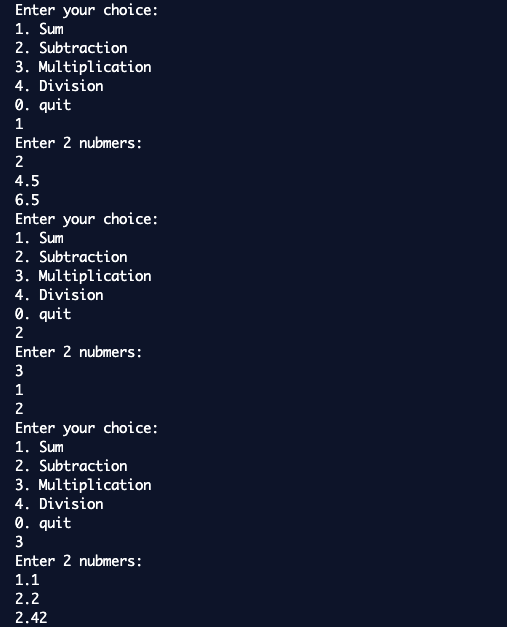Click the 4.5 input value line
The height and width of the screenshot is (627, 507).
click(27, 181)
